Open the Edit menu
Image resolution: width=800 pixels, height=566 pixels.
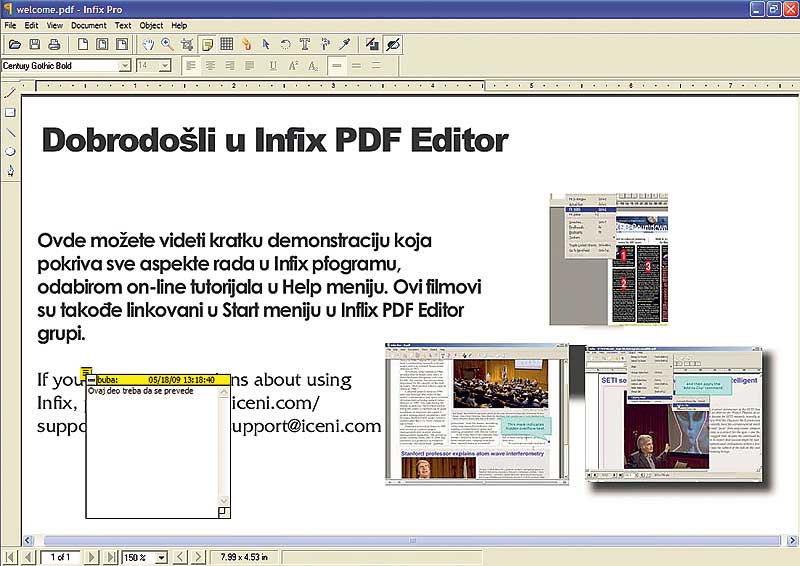(x=31, y=26)
